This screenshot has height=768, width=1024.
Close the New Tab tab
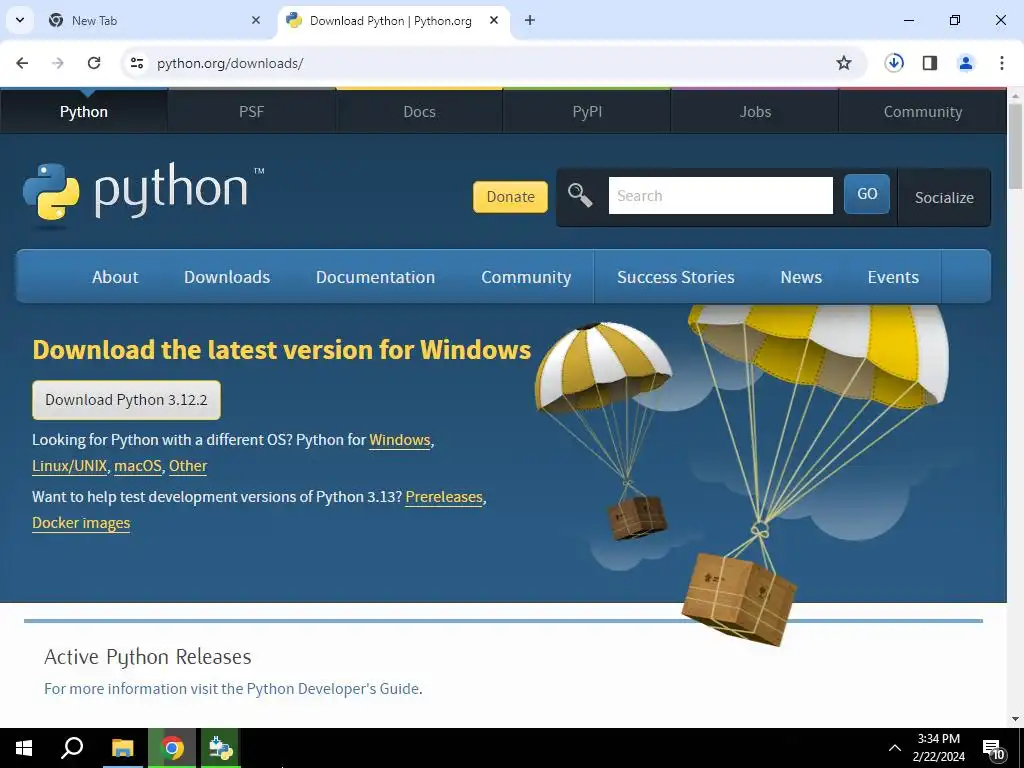[x=256, y=20]
